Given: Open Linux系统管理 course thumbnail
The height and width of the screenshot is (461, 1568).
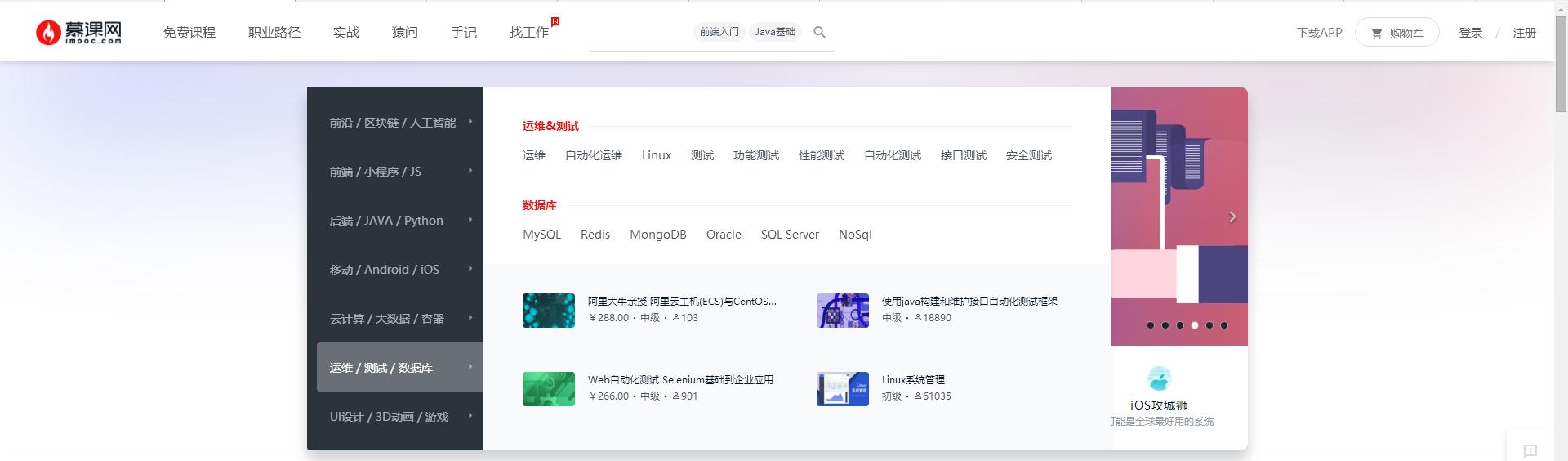Looking at the screenshot, I should coord(843,389).
